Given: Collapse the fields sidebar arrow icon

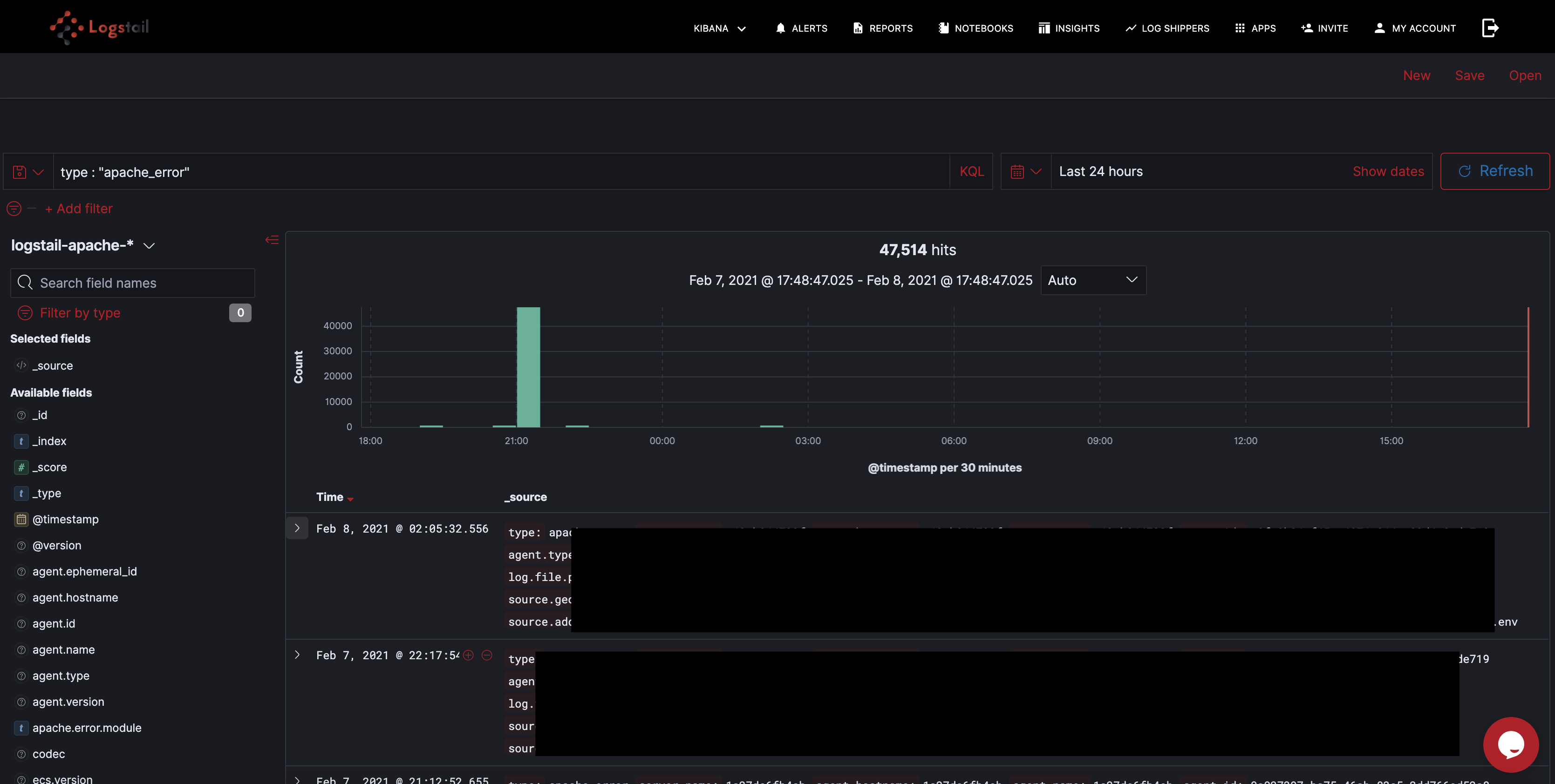Looking at the screenshot, I should coord(272,240).
